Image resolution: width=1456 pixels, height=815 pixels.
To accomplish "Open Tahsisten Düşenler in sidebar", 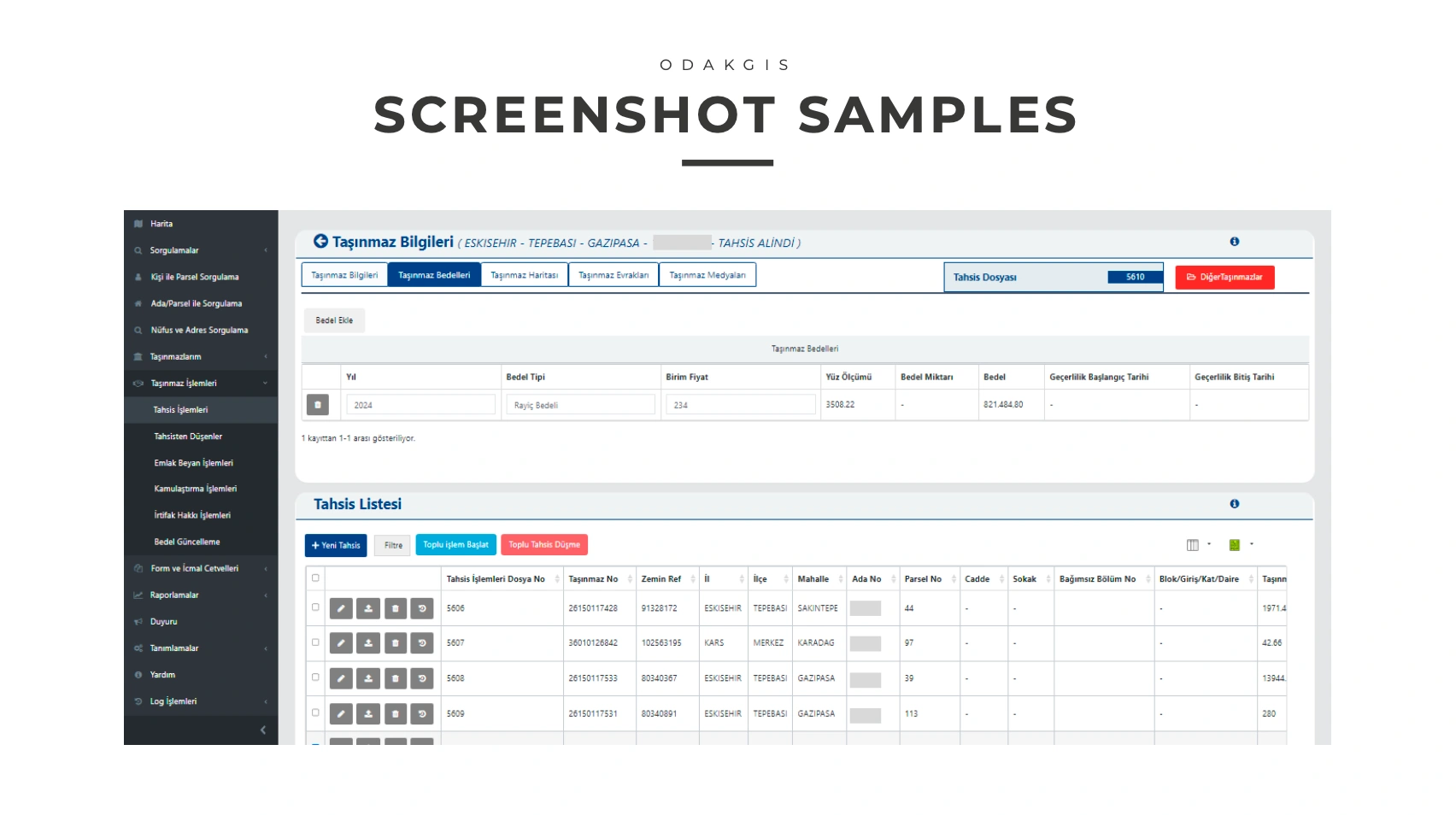I will [188, 437].
